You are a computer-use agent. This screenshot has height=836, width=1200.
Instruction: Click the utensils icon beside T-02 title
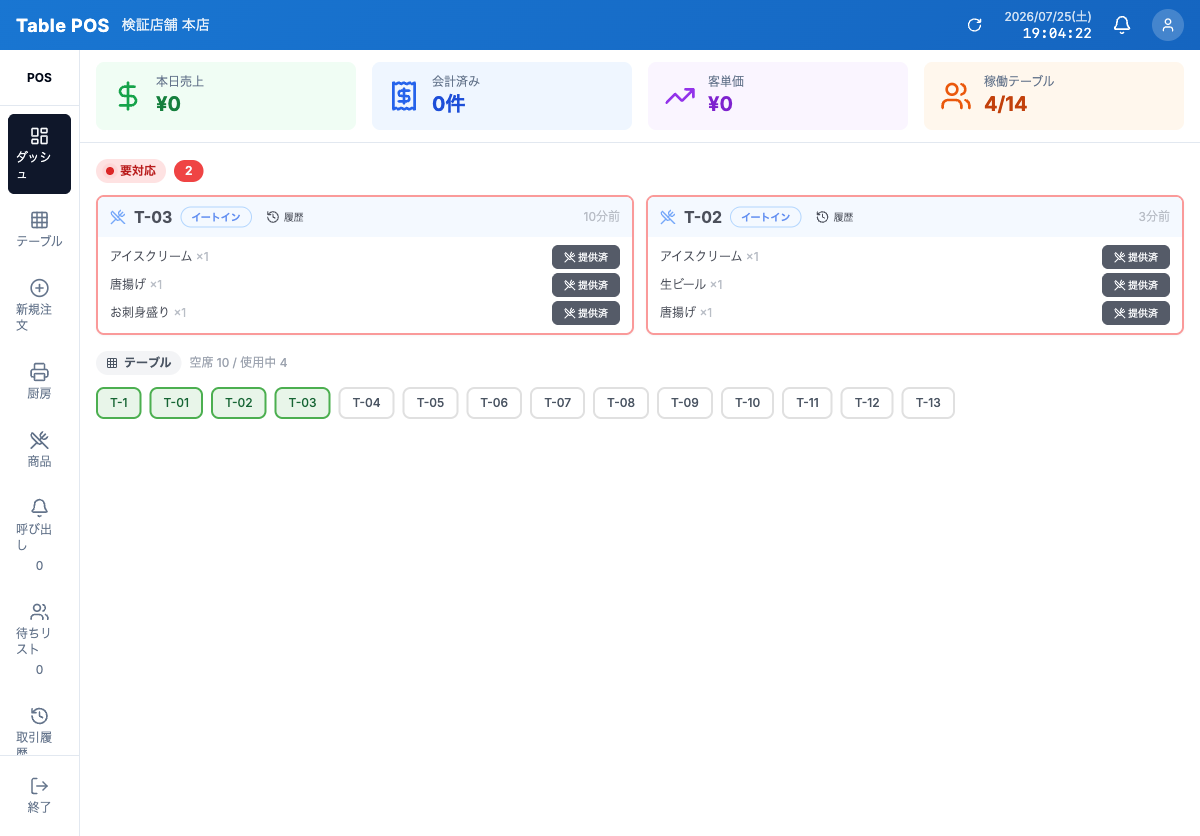[668, 217]
